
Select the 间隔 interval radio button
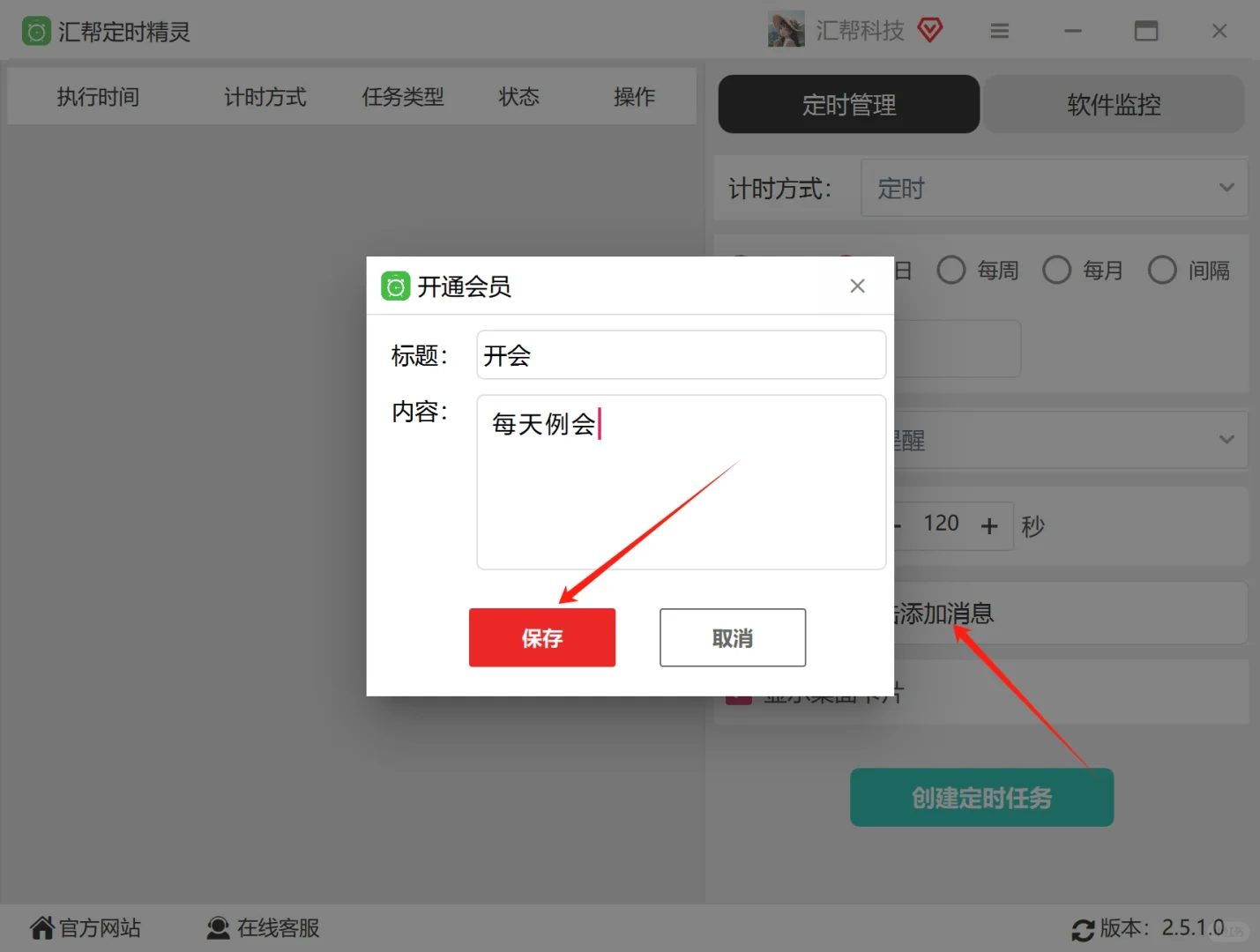click(x=1162, y=270)
